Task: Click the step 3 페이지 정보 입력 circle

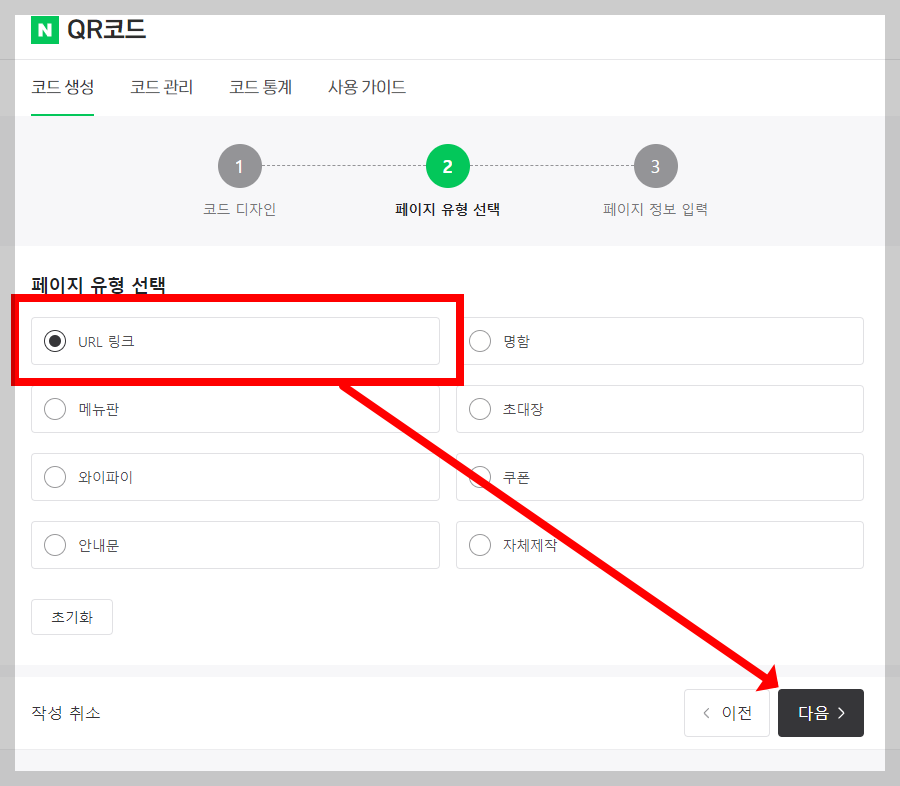Action: [x=655, y=166]
